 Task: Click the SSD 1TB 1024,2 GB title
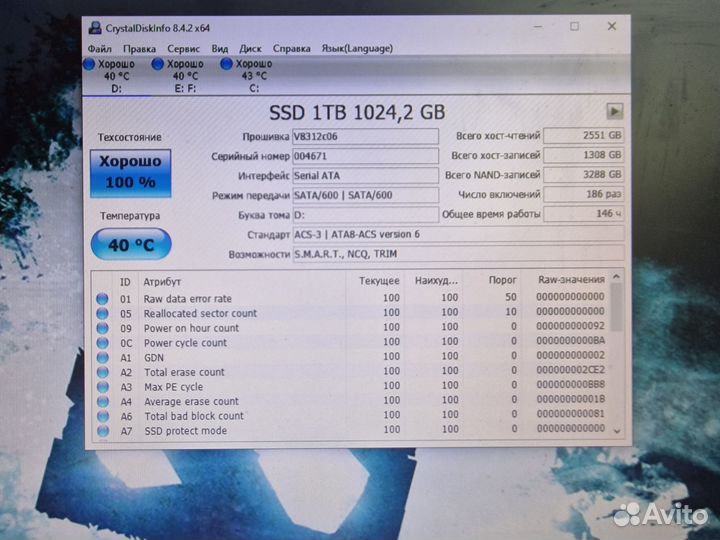(357, 112)
